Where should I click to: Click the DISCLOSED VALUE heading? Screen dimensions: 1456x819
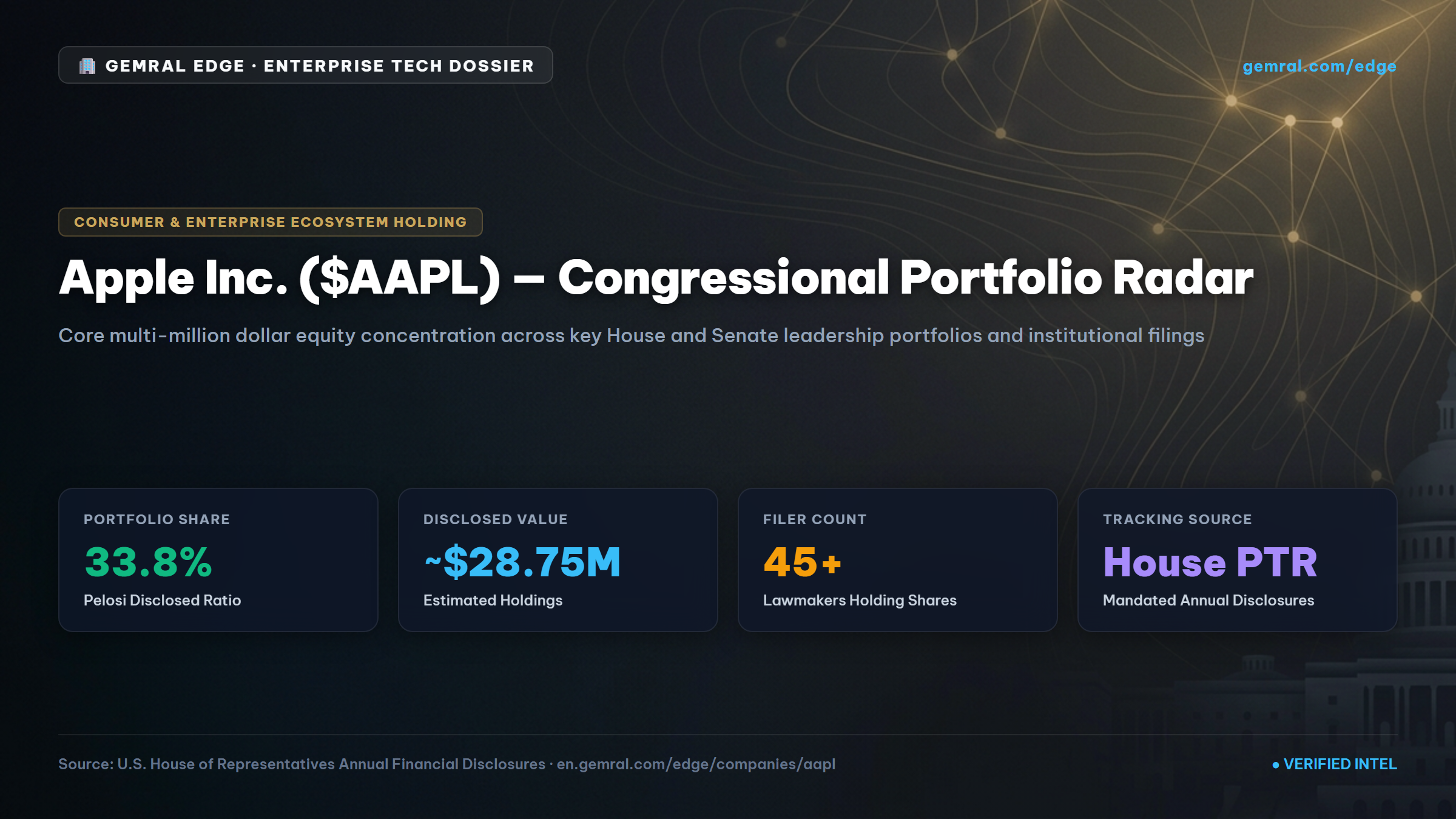[x=496, y=519]
